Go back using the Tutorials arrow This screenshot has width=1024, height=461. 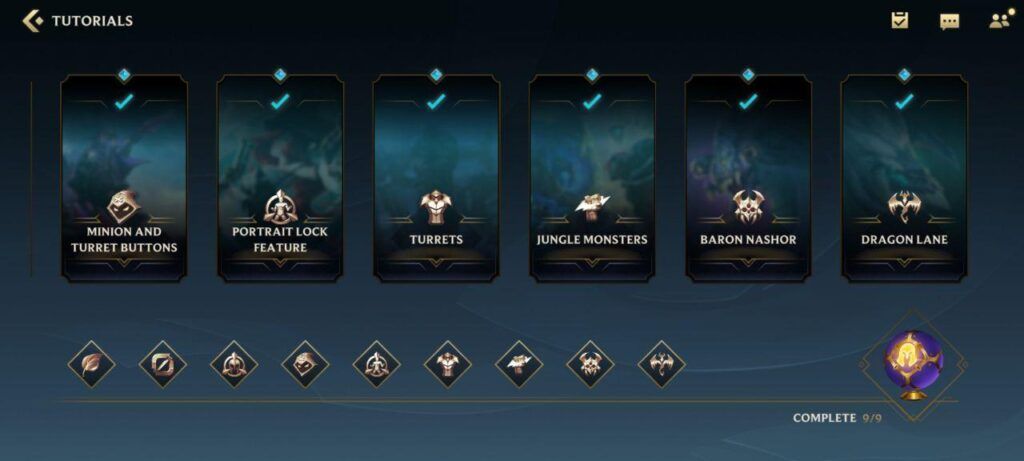click(x=32, y=21)
